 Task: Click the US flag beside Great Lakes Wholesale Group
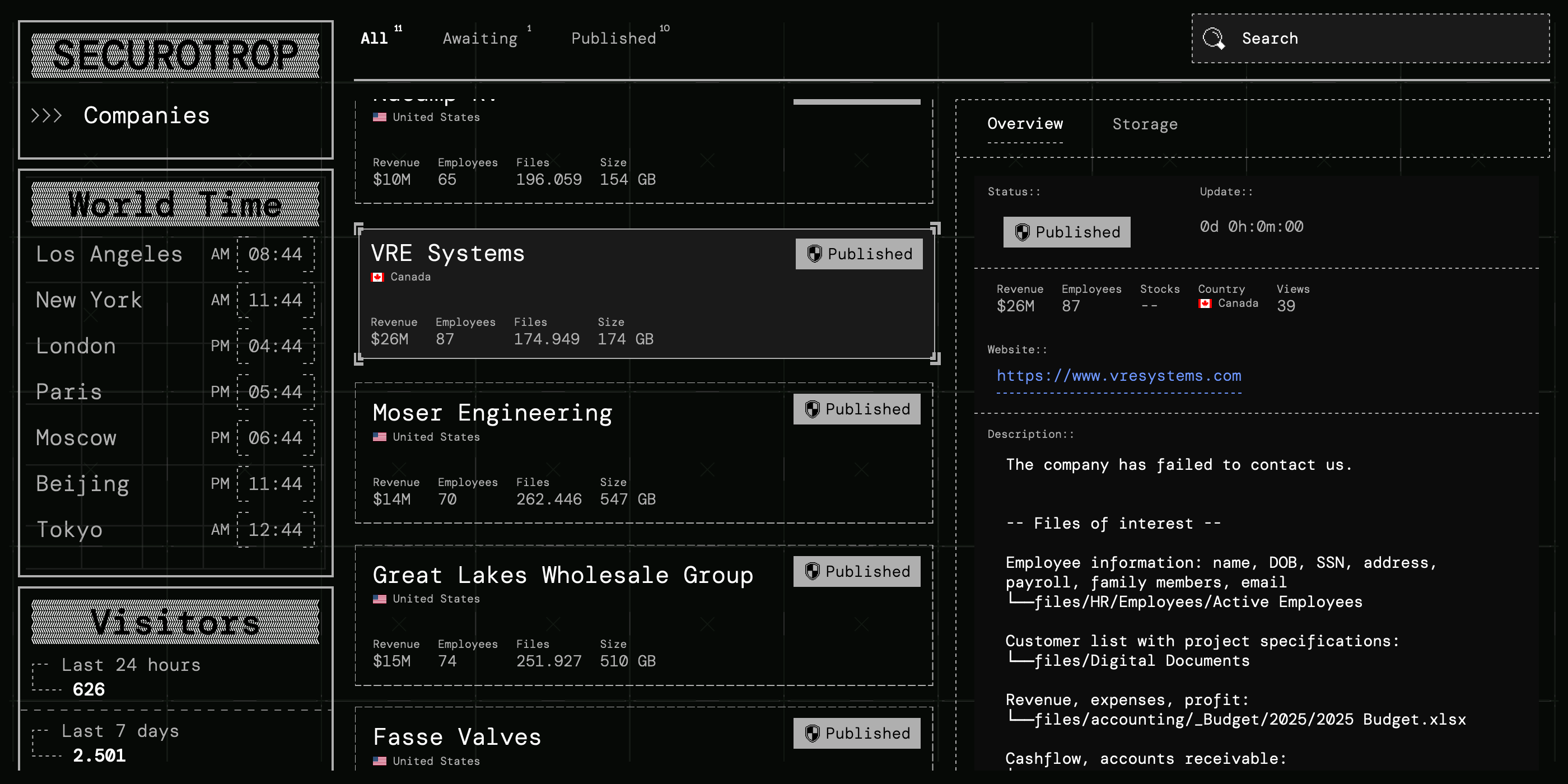[x=379, y=598]
